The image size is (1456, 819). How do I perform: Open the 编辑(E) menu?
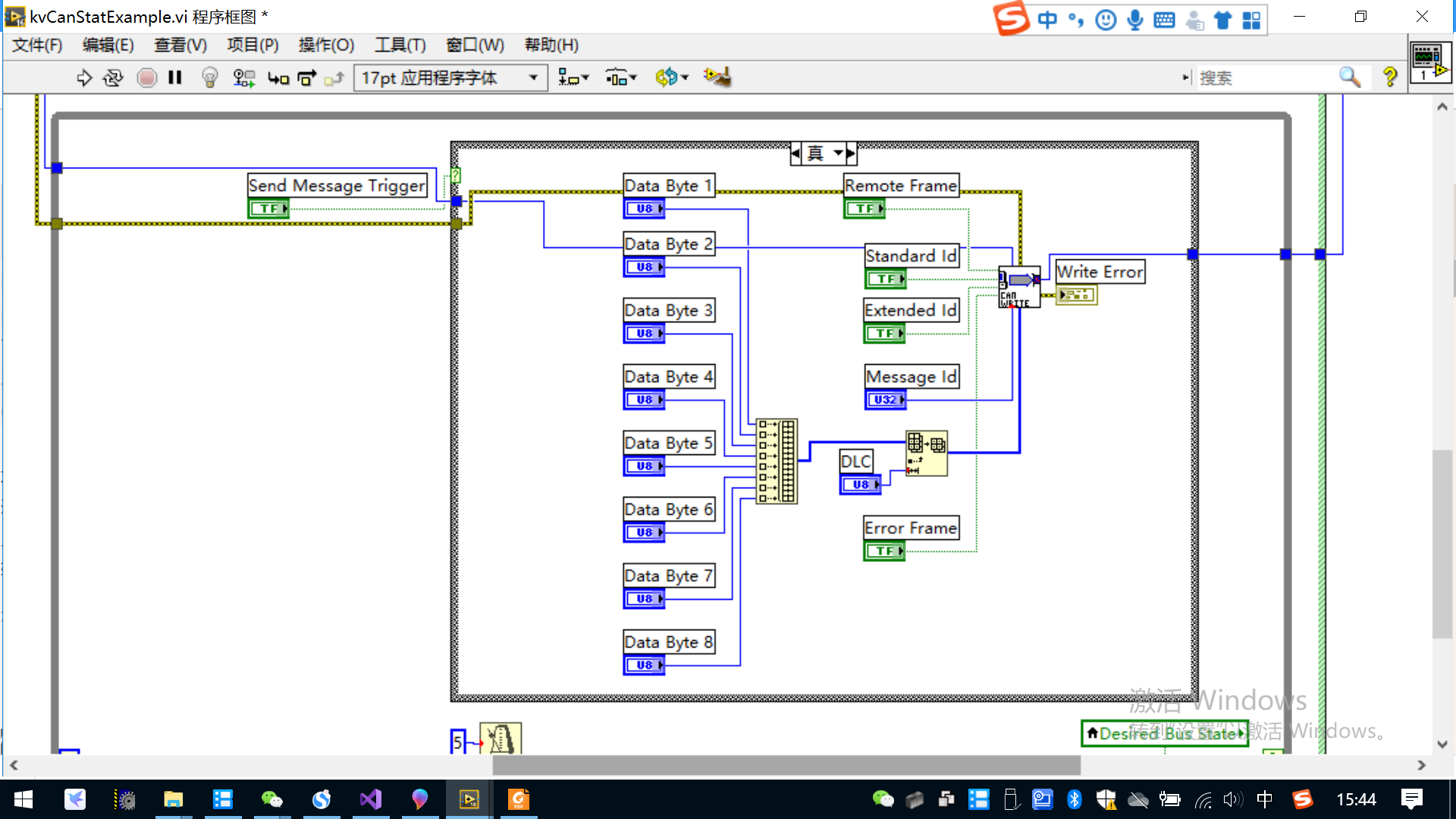point(108,45)
